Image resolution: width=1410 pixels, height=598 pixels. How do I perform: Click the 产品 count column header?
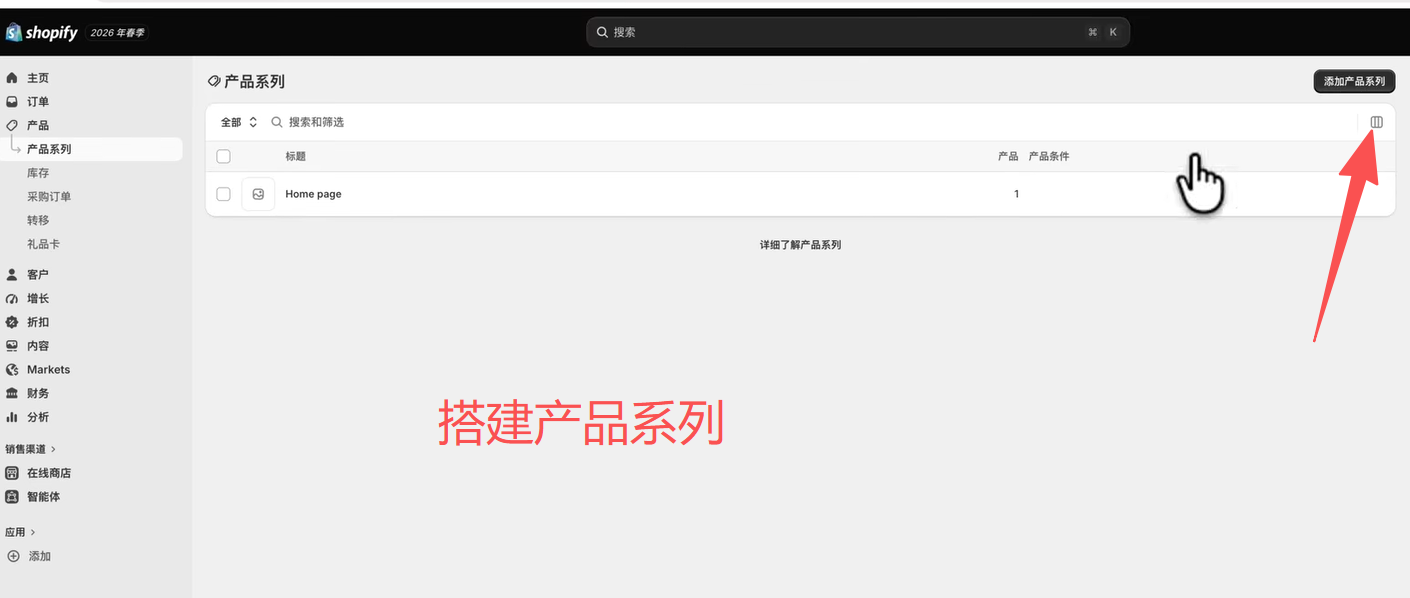[x=1008, y=157]
